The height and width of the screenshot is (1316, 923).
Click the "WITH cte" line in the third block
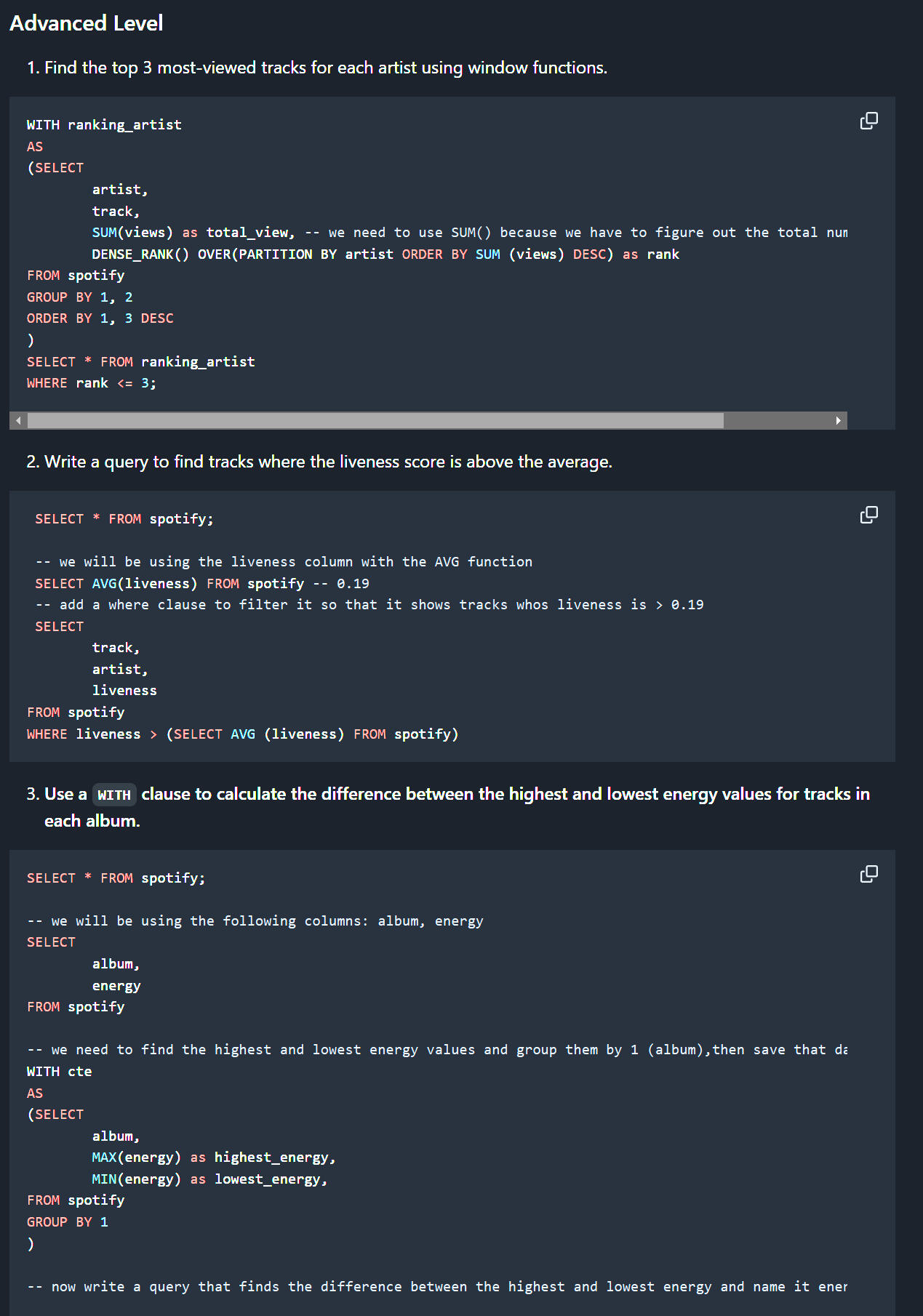point(60,1072)
